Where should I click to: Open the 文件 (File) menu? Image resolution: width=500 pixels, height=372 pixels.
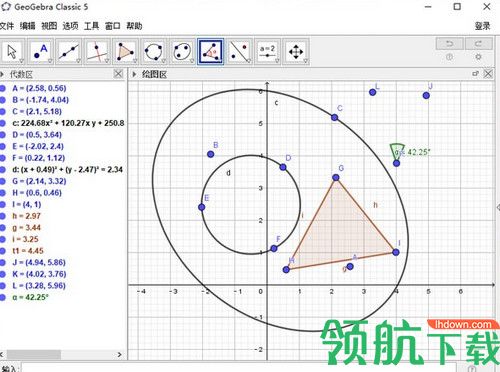point(6,26)
